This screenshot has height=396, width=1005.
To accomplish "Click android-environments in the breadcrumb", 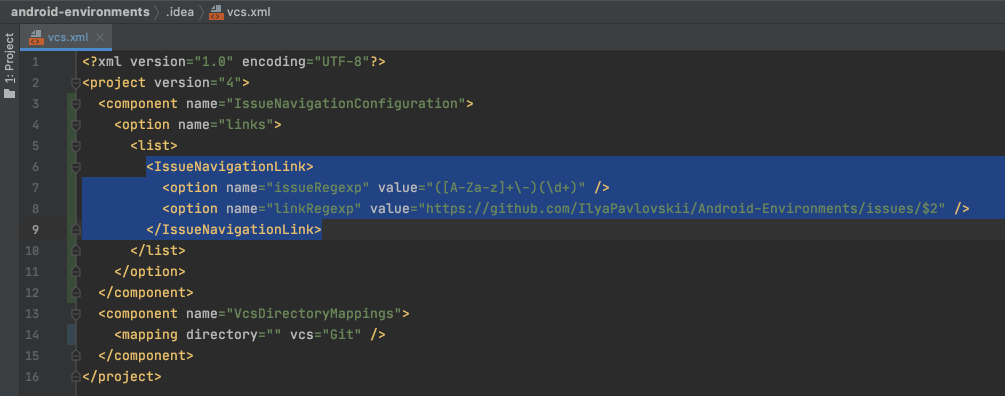I will click(x=80, y=12).
